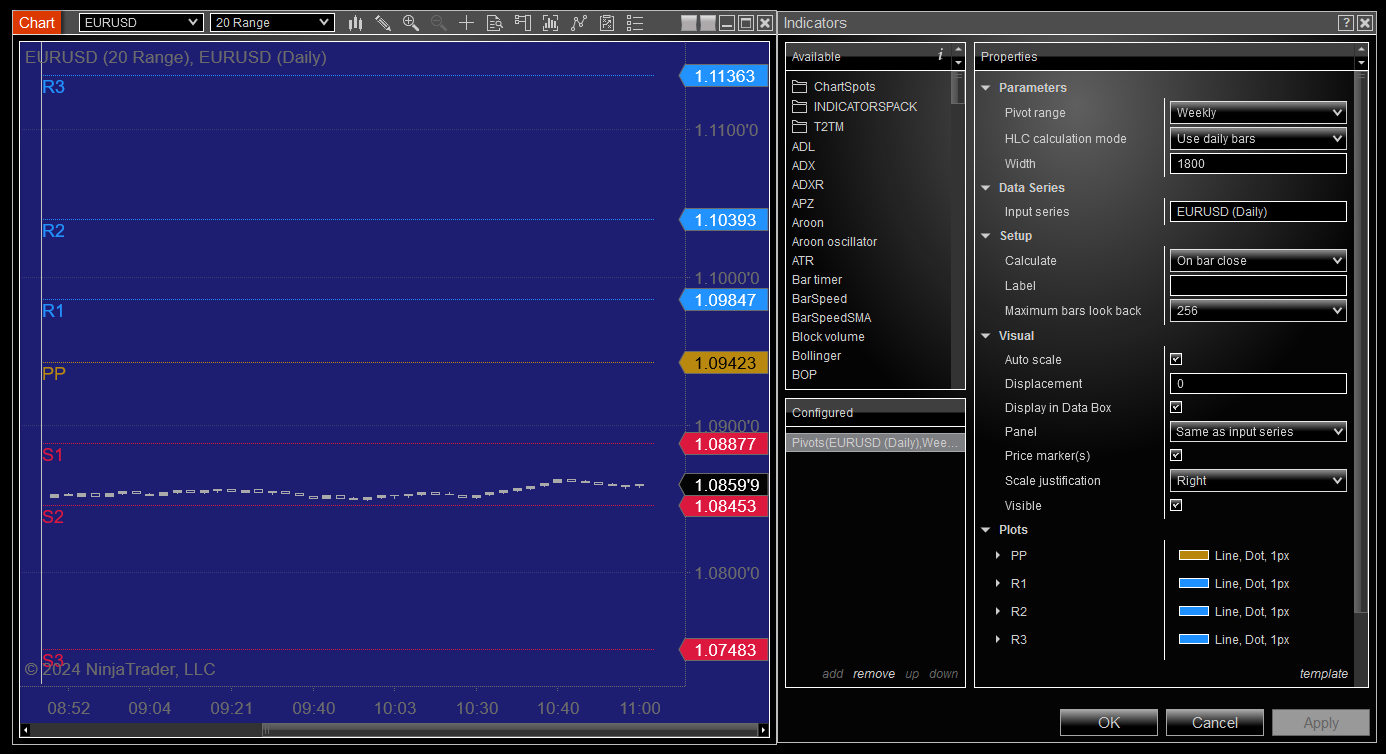Click the first link-window square on Chart title bar
This screenshot has height=754, width=1386.
[x=688, y=23]
